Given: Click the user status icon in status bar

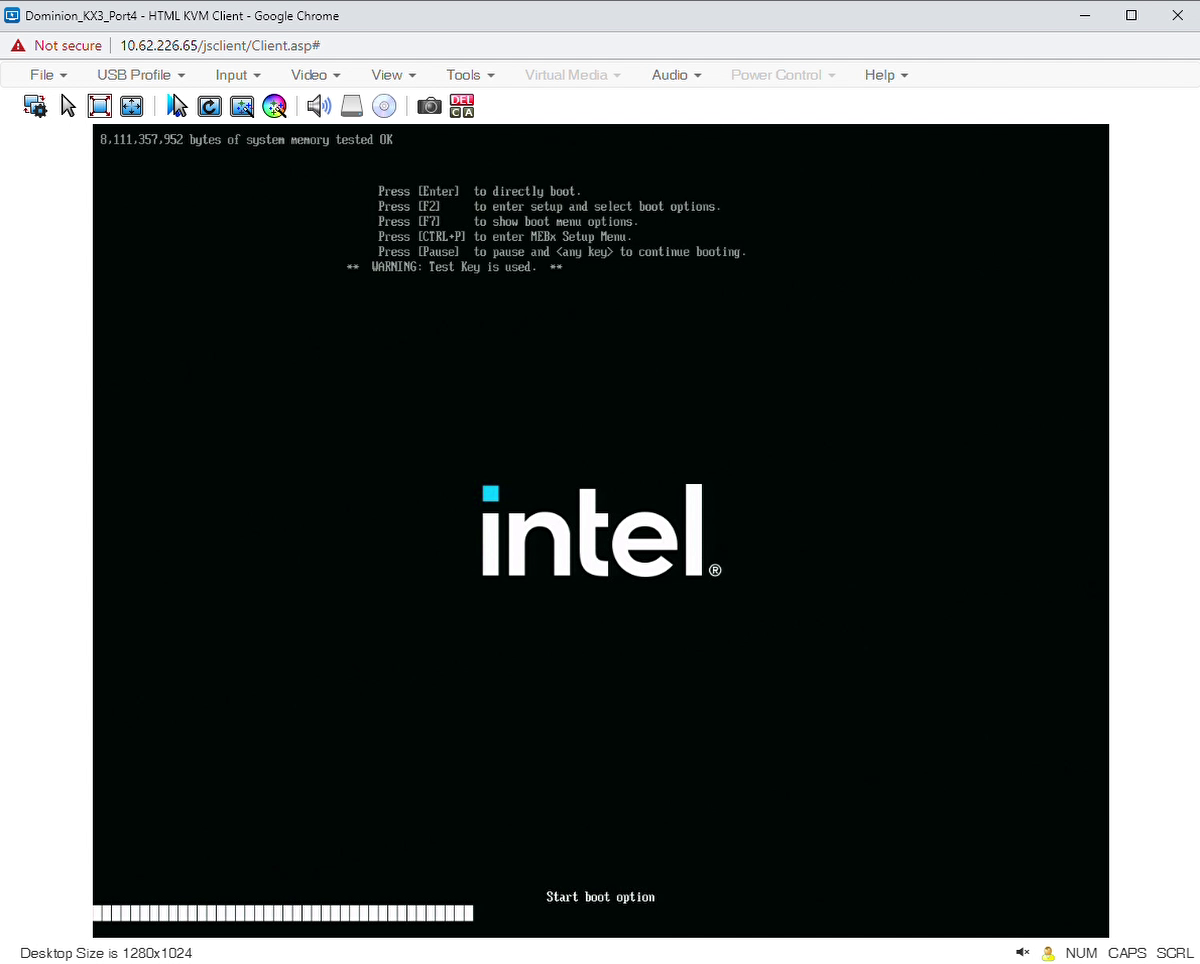Looking at the screenshot, I should pos(1048,953).
